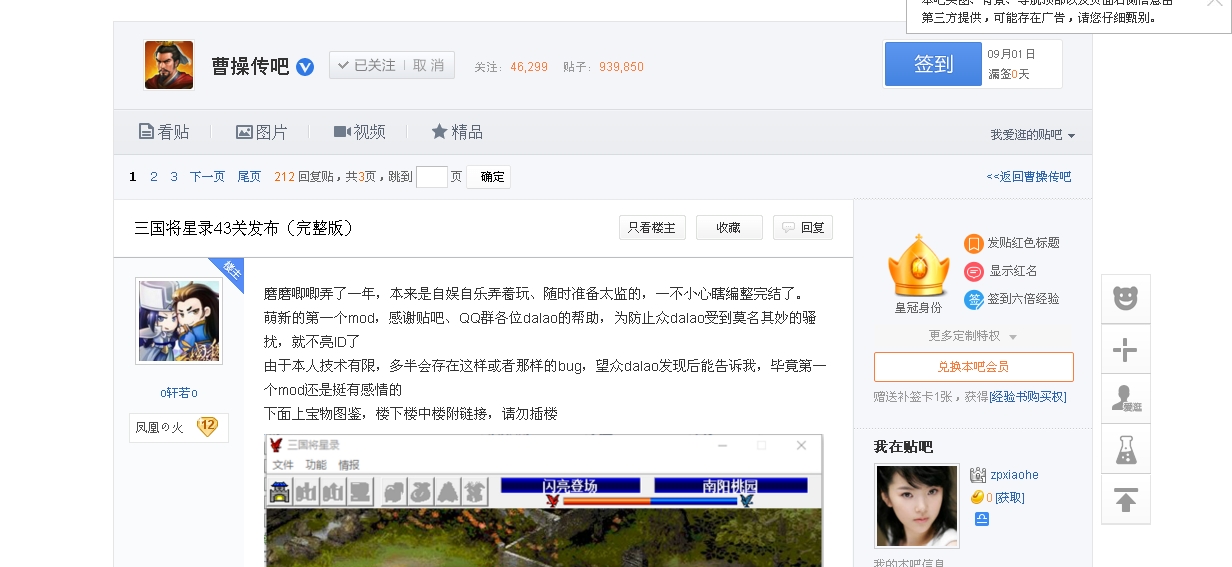
Task: Click the poster 0轩若0 avatar image
Action: point(179,321)
